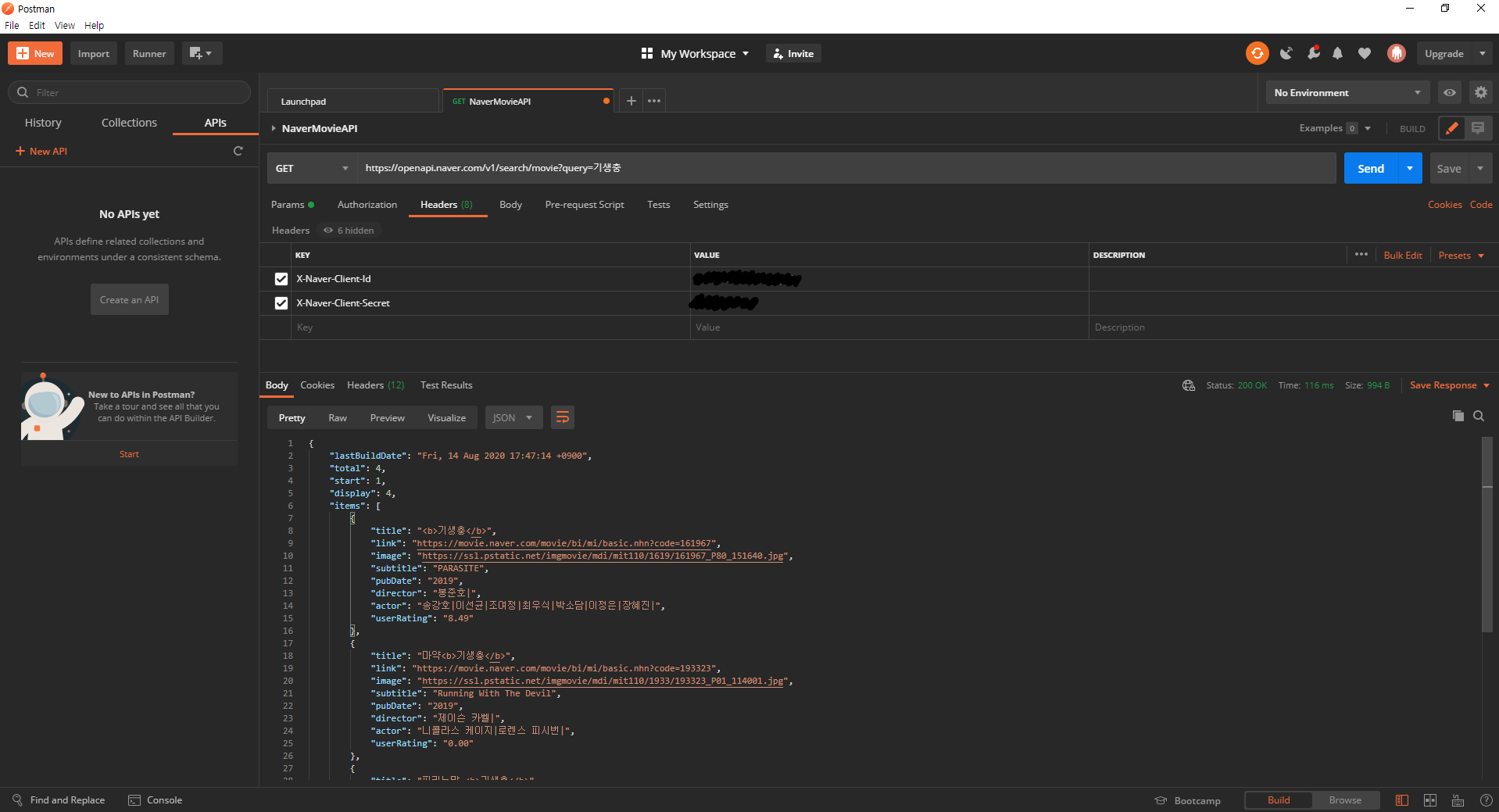Image resolution: width=1499 pixels, height=812 pixels.
Task: Open the Upgrade dropdown arrow
Action: (x=1483, y=53)
